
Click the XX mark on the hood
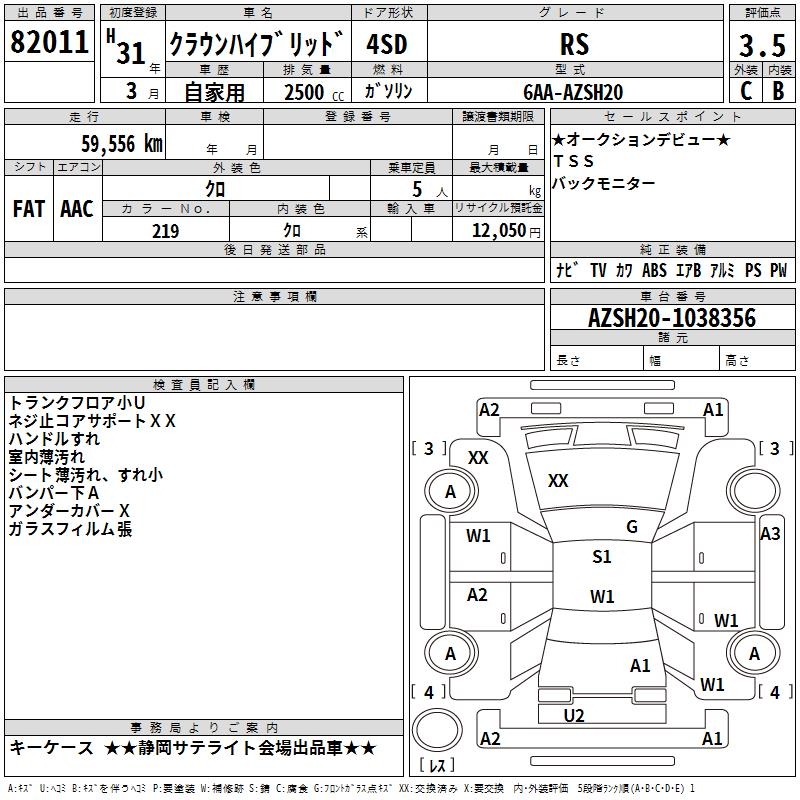[x=558, y=481]
